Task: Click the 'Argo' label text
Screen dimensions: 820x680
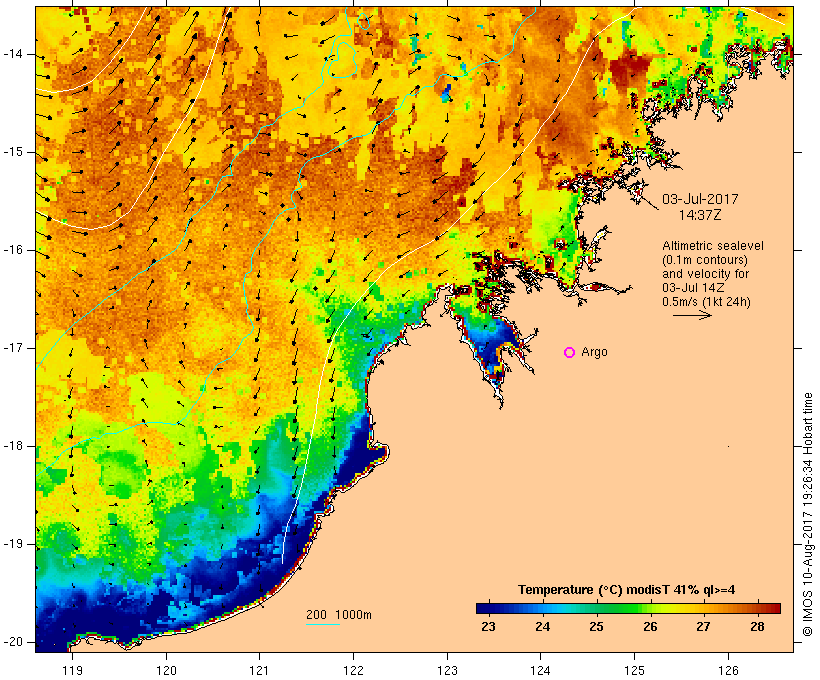Action: pyautogui.click(x=595, y=353)
